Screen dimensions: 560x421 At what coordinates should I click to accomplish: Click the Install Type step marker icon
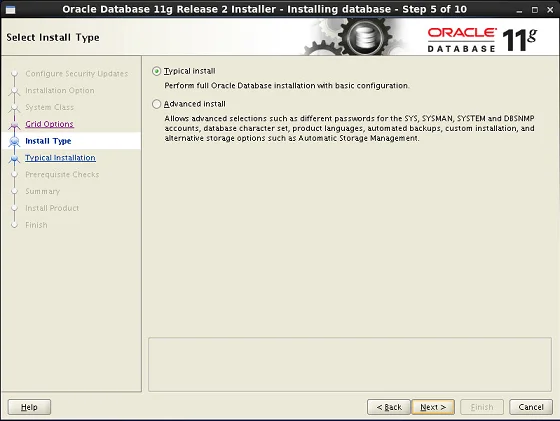pos(14,141)
